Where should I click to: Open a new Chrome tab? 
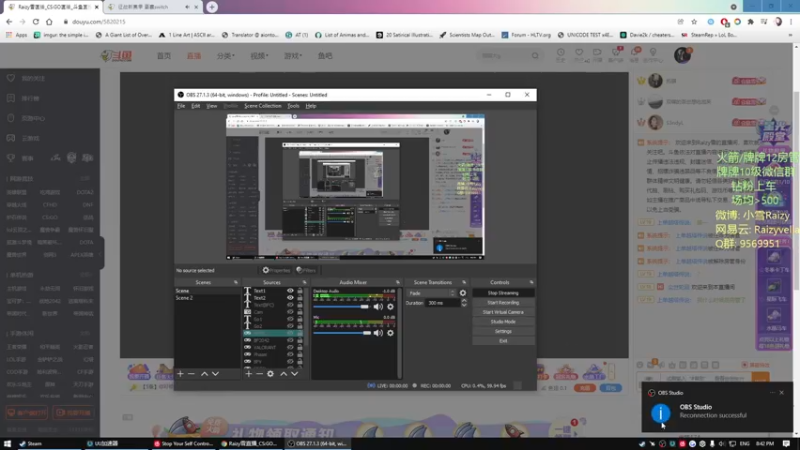coord(212,7)
